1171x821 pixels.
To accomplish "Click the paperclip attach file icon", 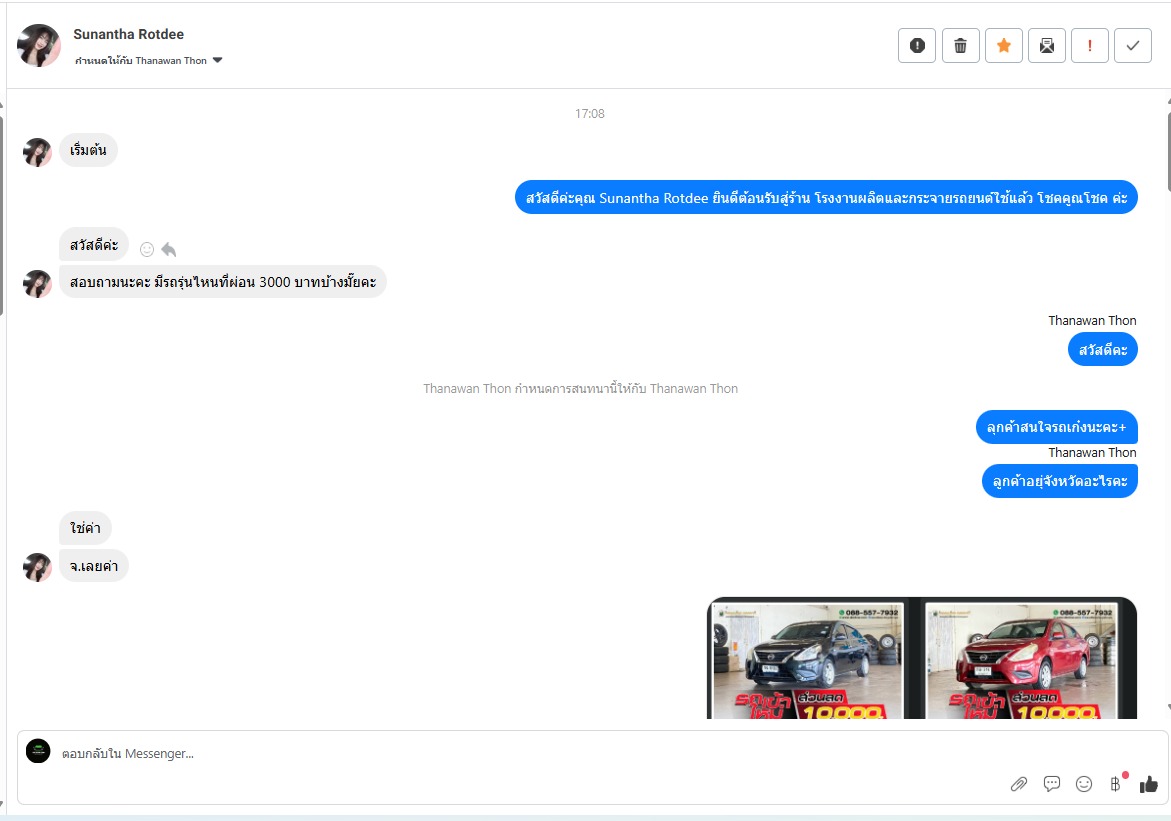I will [x=1019, y=784].
